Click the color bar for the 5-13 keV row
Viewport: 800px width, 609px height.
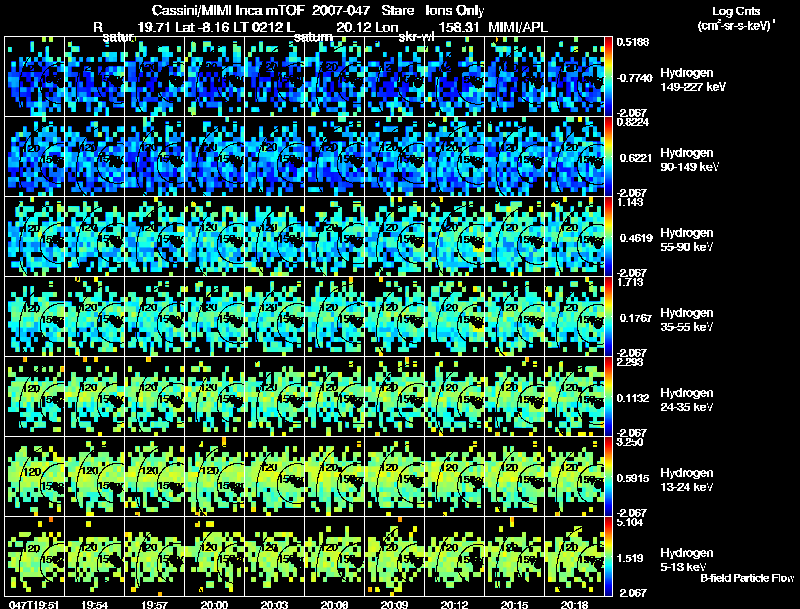(608, 556)
